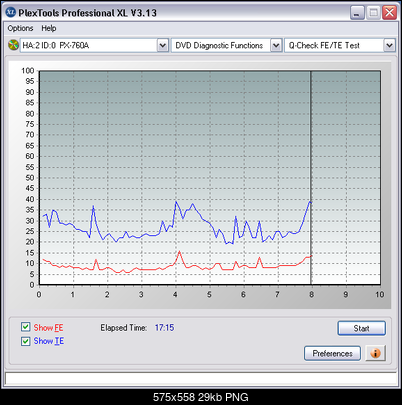The height and width of the screenshot is (405, 402).
Task: Open the DVD Diagnostic Functions combo box
Action: click(x=227, y=45)
